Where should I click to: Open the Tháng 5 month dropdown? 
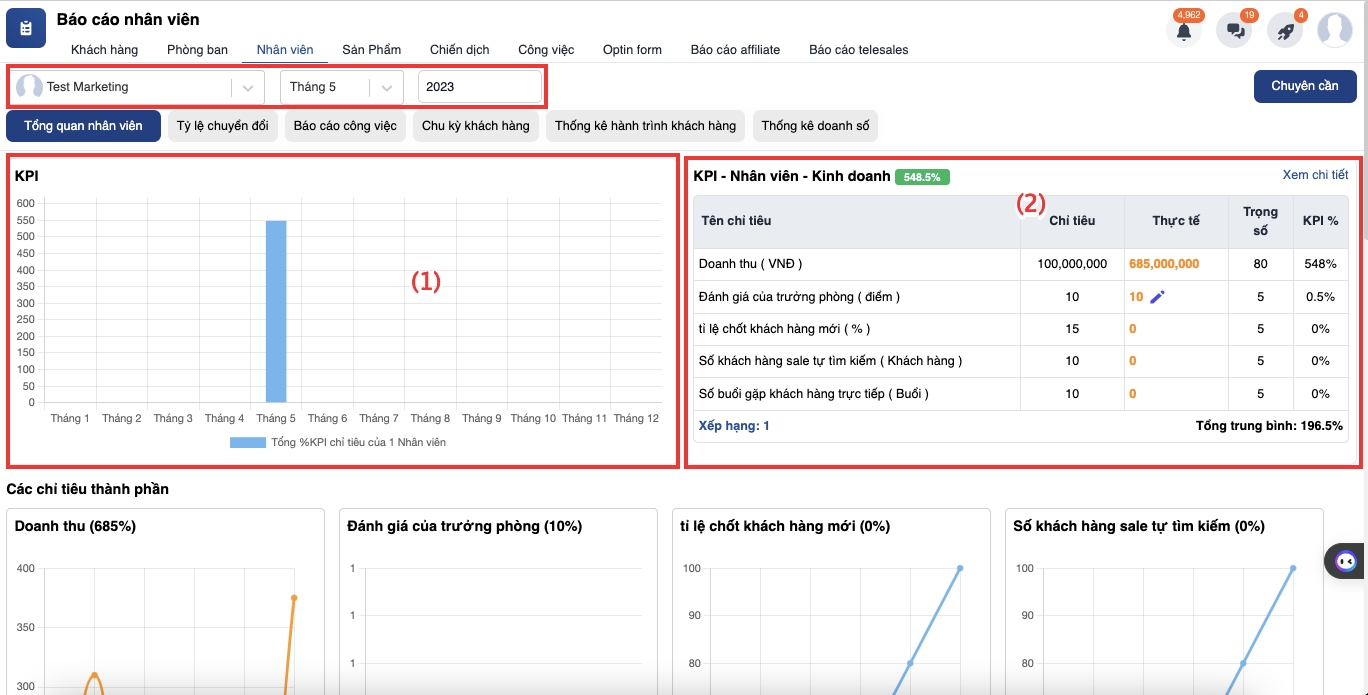pos(386,87)
